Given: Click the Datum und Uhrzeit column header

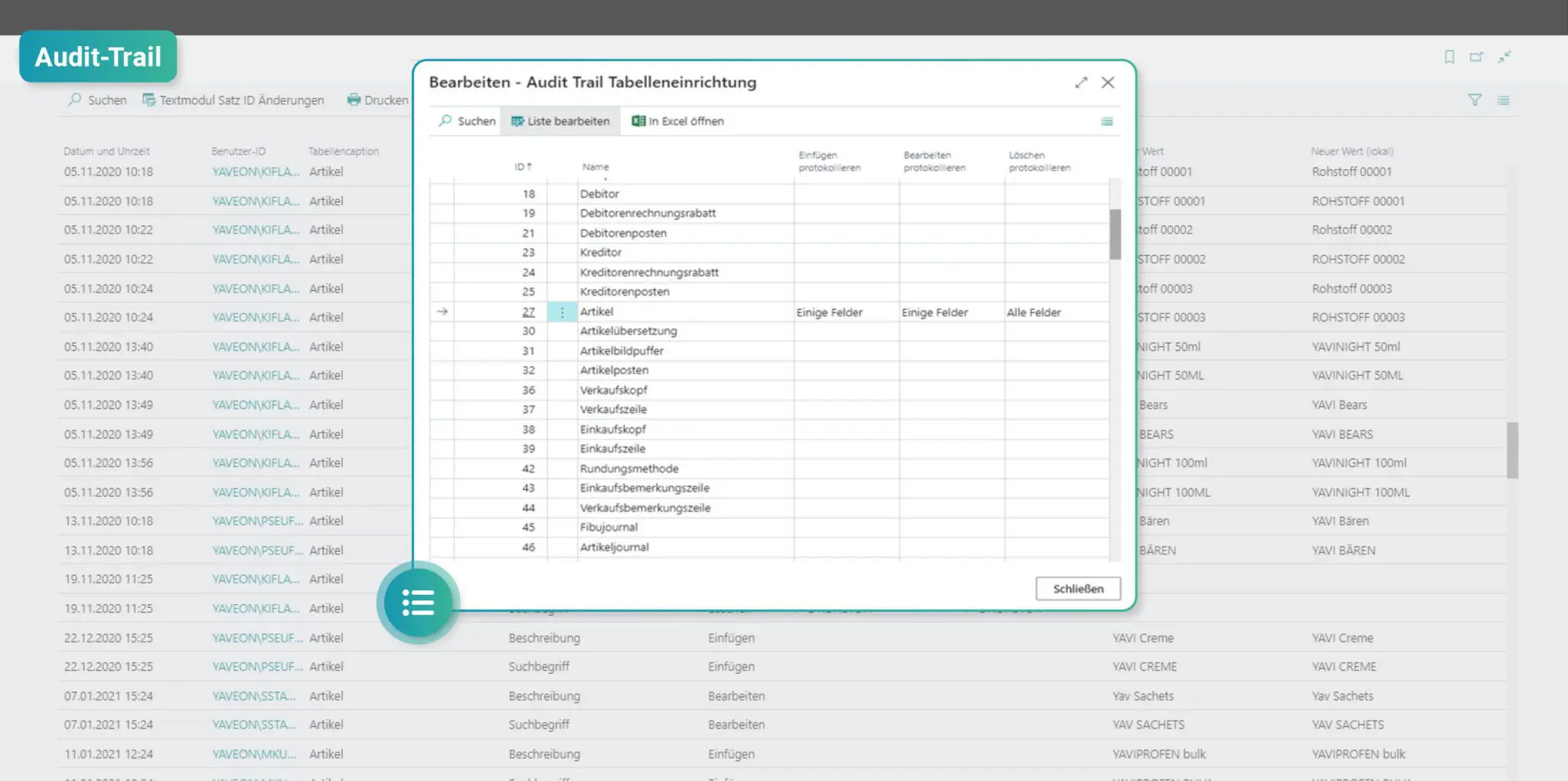Looking at the screenshot, I should coord(106,152).
